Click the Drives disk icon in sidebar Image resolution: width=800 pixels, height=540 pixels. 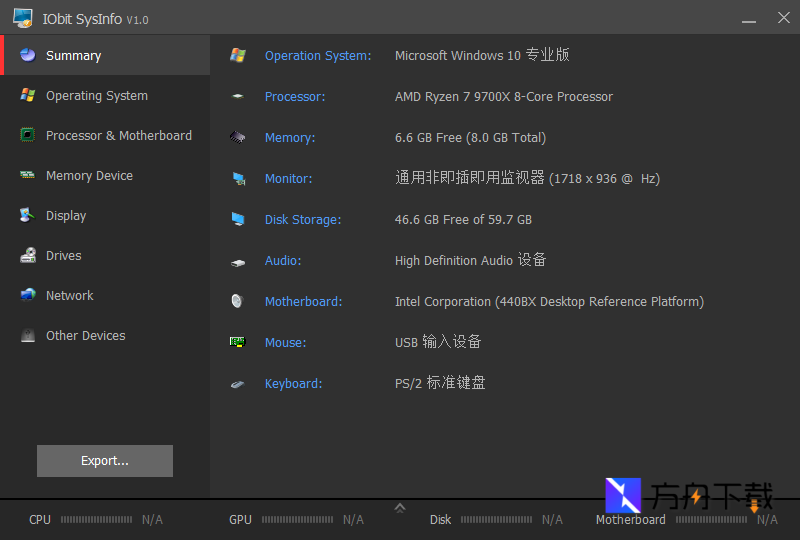pyautogui.click(x=28, y=255)
